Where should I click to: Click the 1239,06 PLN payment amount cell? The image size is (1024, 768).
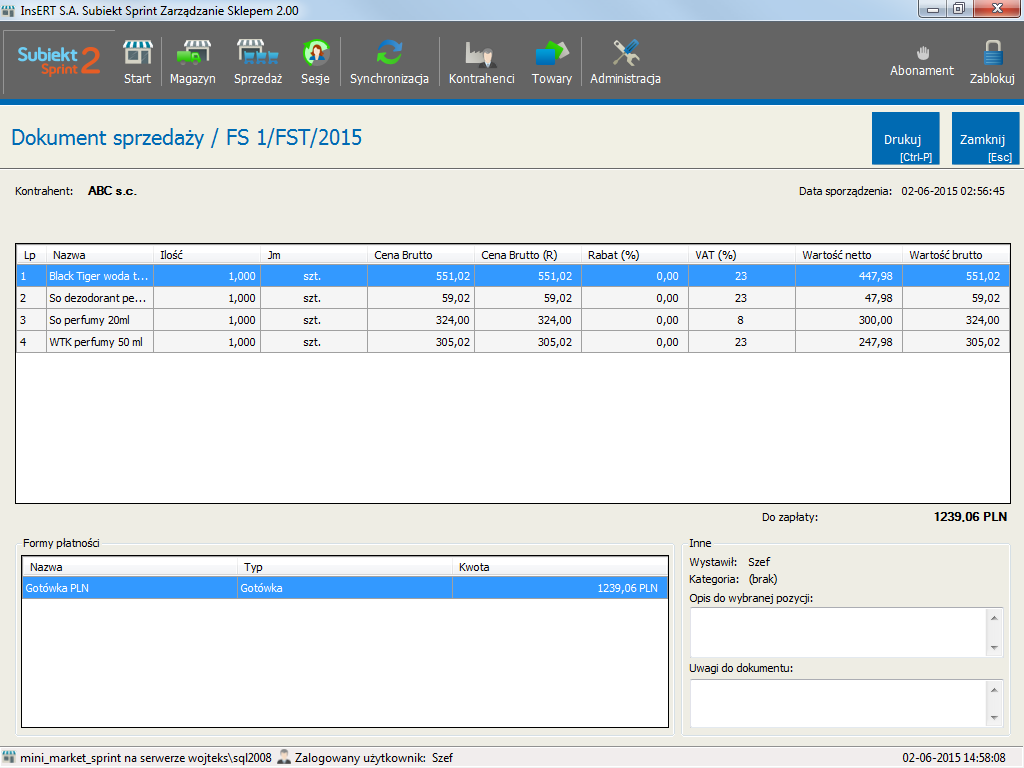(x=560, y=588)
